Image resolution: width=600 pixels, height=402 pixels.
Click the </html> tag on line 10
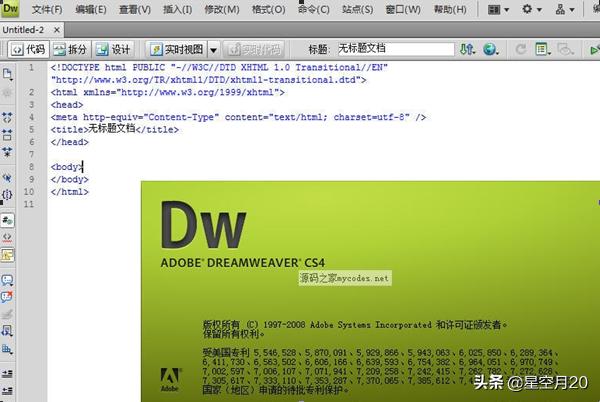pos(70,192)
